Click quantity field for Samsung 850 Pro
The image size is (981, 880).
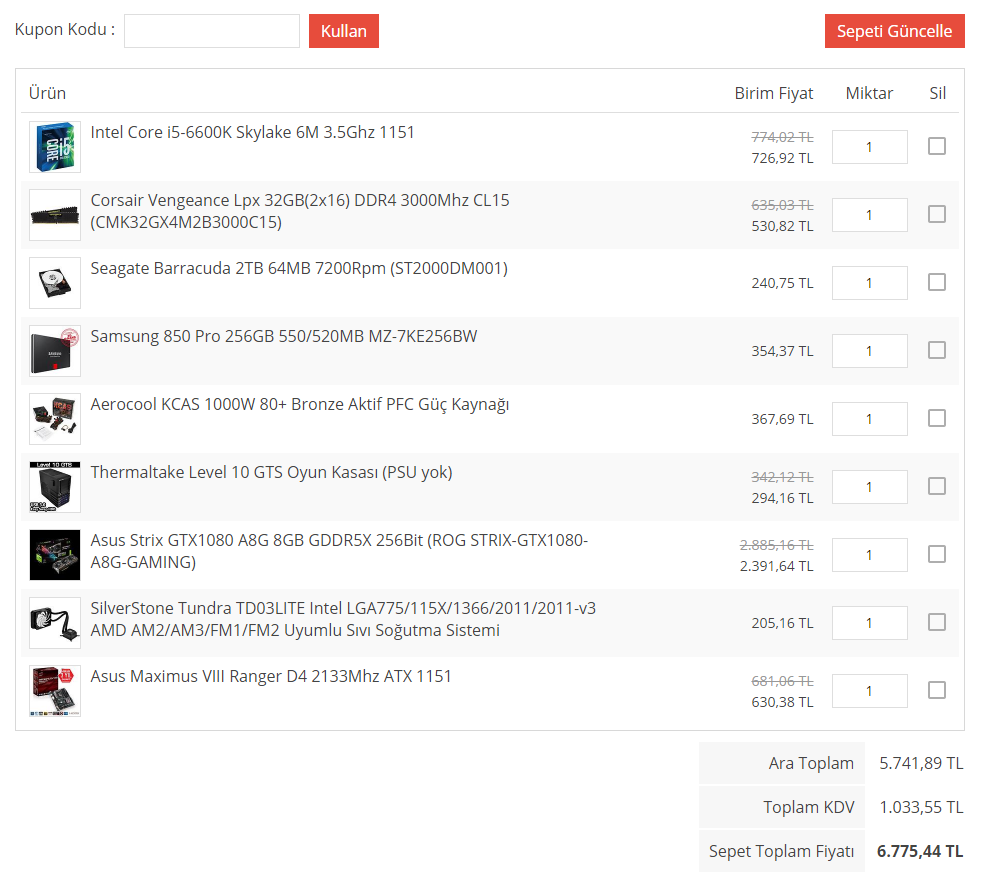(870, 351)
